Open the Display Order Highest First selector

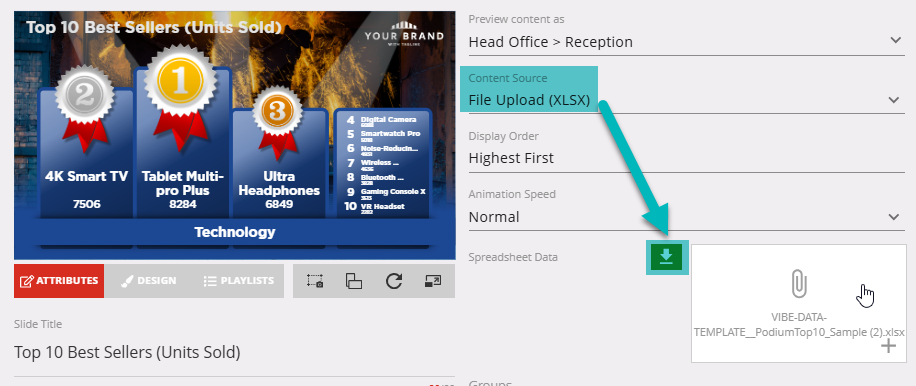pos(686,158)
